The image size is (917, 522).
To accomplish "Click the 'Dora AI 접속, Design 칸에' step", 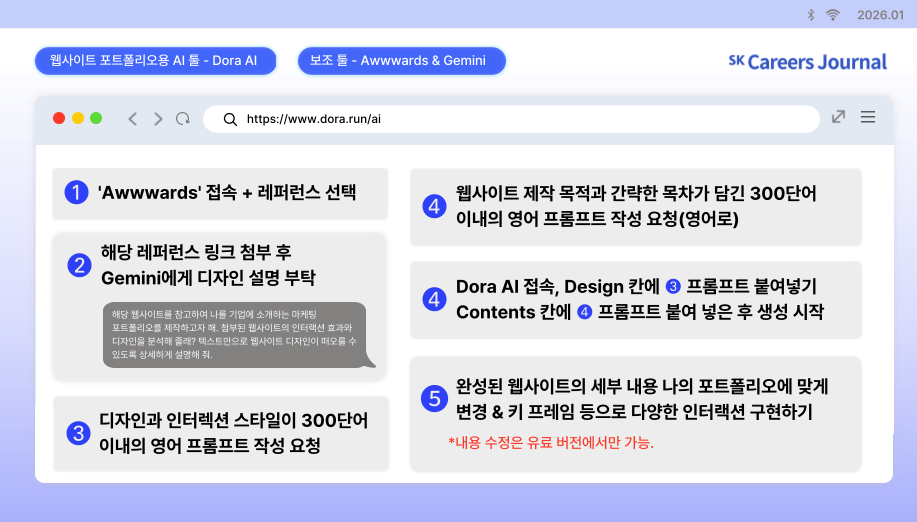I will (x=636, y=300).
